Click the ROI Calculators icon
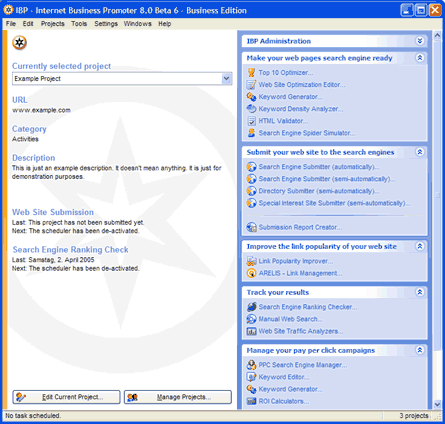This screenshot has width=445, height=424. click(x=251, y=401)
